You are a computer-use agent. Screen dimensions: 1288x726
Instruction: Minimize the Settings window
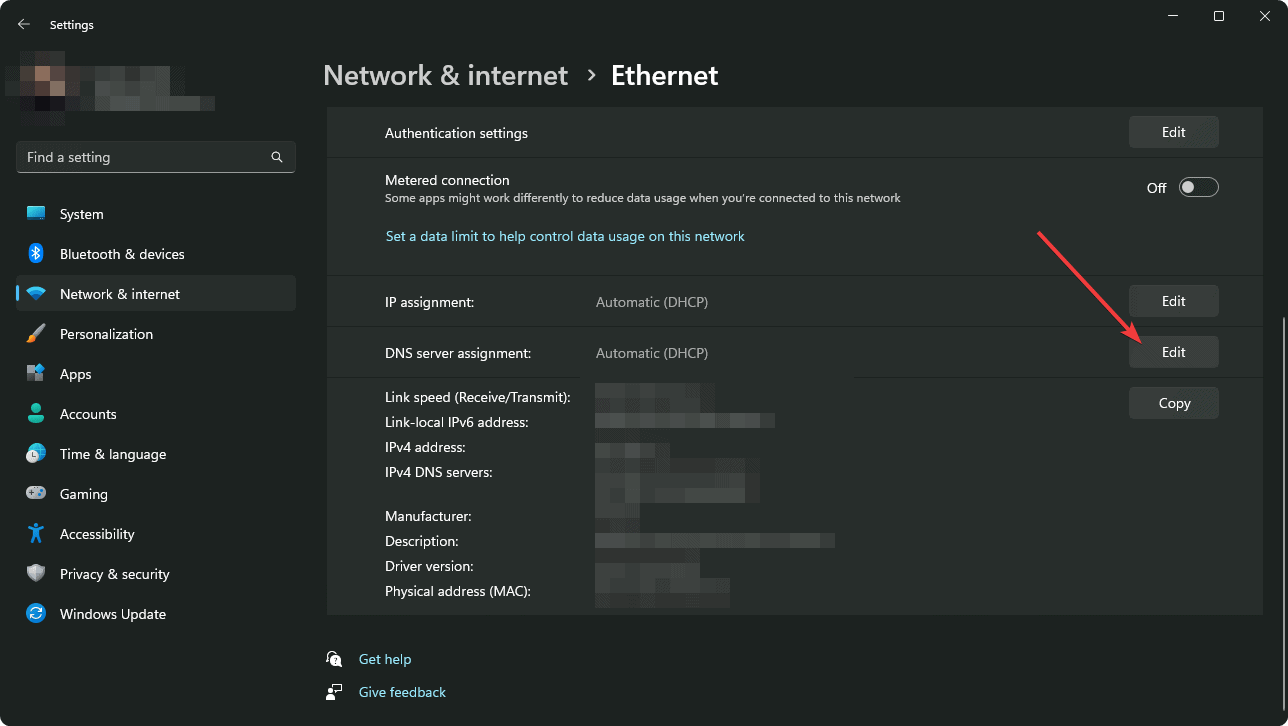tap(1172, 16)
